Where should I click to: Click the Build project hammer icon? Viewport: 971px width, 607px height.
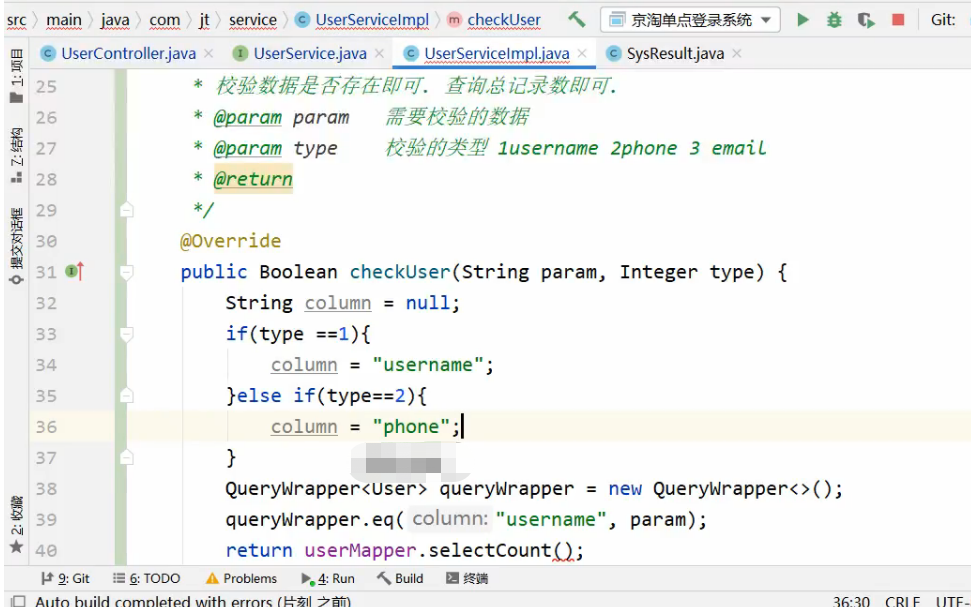tap(577, 20)
